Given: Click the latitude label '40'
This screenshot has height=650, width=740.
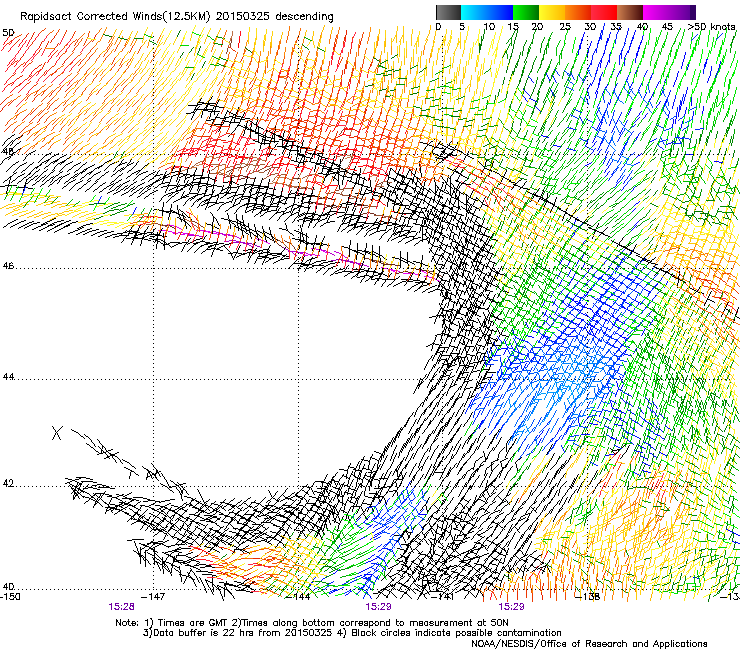Looking at the screenshot, I should click(8, 587).
